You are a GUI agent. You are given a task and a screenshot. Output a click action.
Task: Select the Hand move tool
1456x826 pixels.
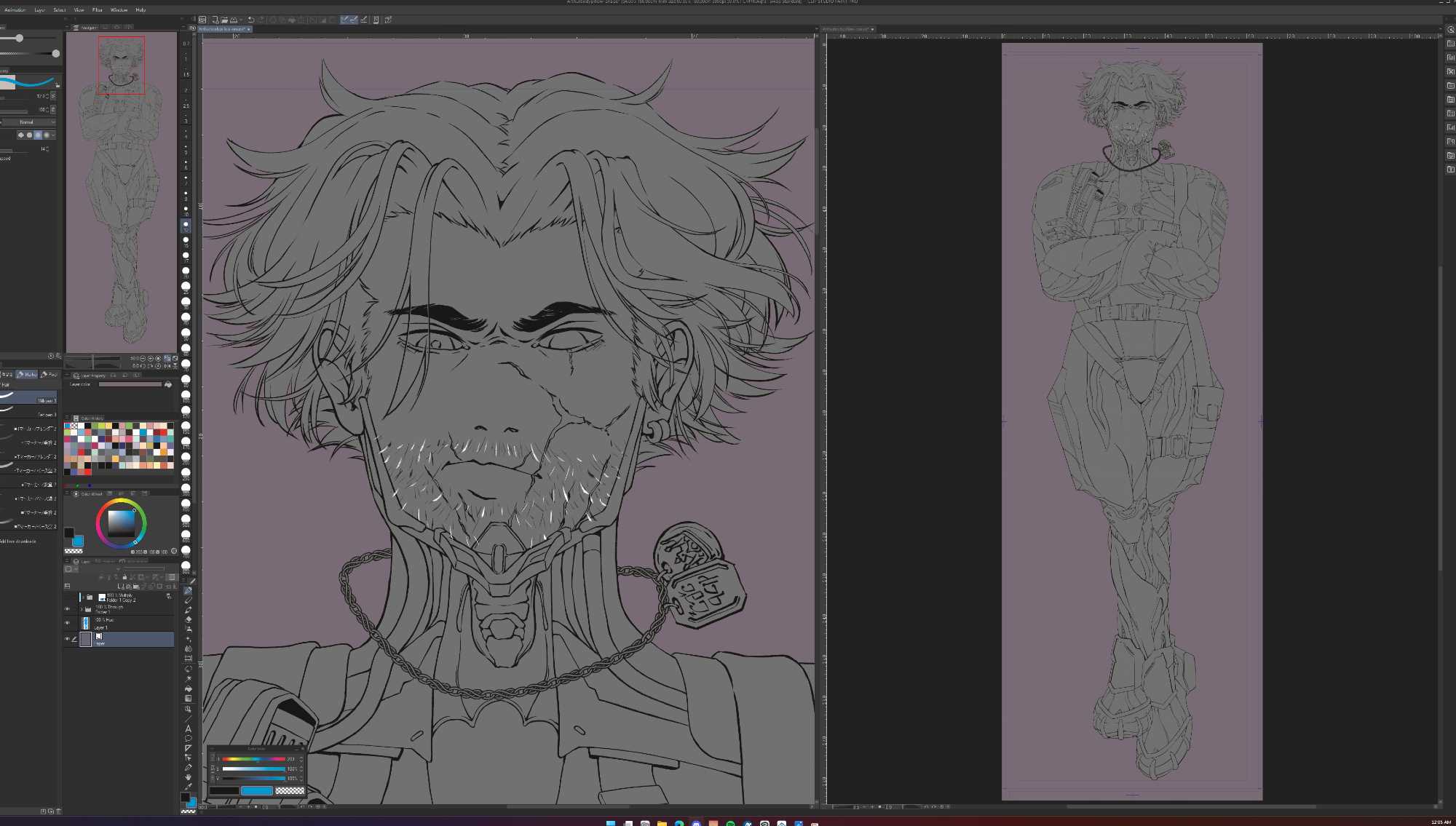pyautogui.click(x=188, y=777)
